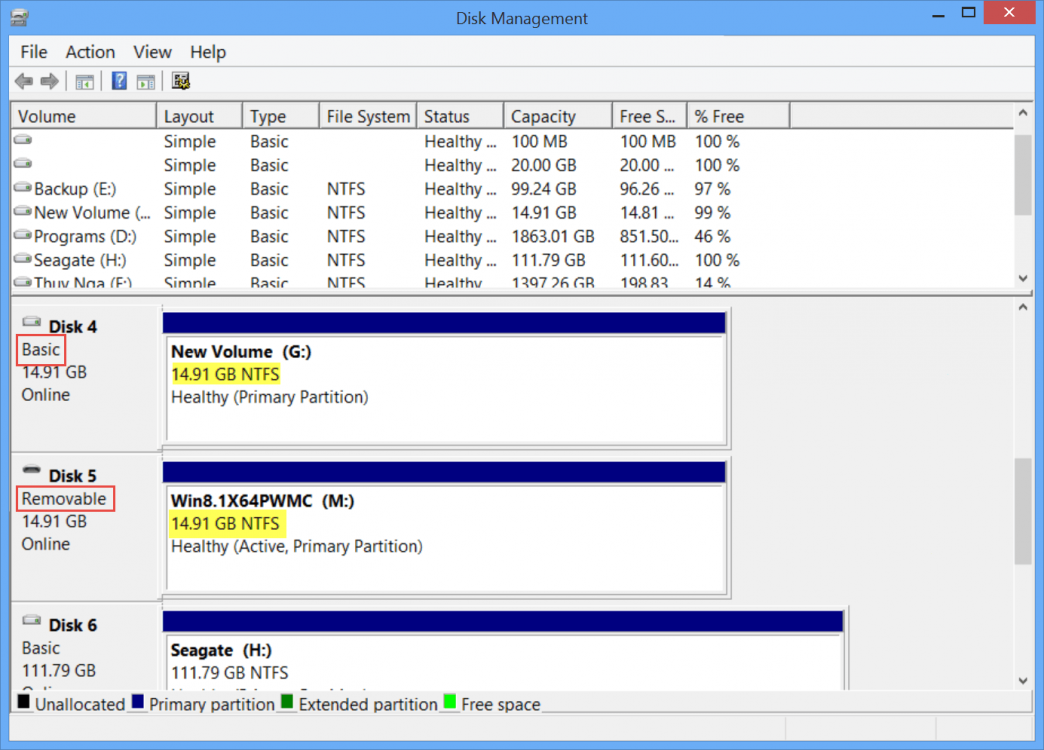The height and width of the screenshot is (750, 1044).
Task: Select the Backup (E:) drive icon
Action: click(21, 188)
